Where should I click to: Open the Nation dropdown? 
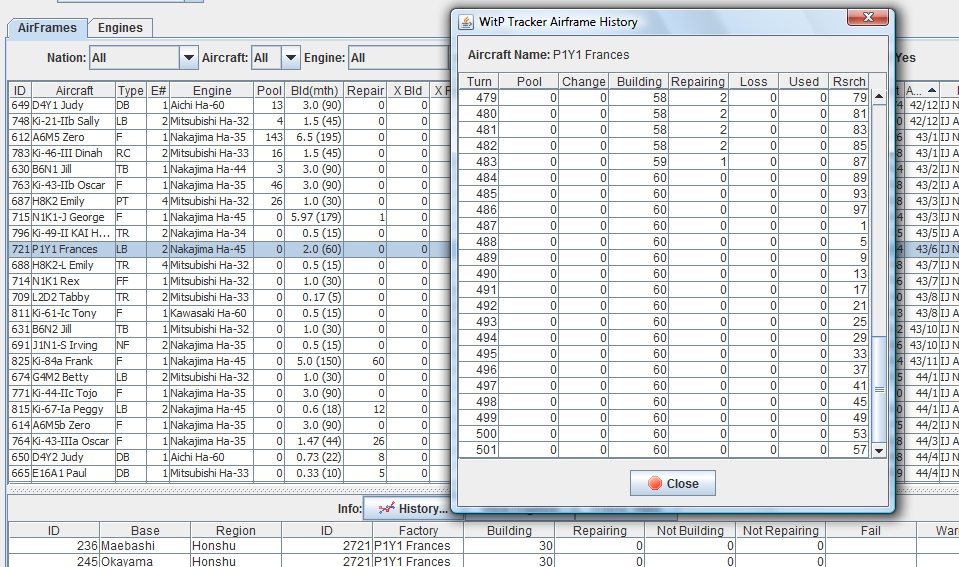coord(188,58)
